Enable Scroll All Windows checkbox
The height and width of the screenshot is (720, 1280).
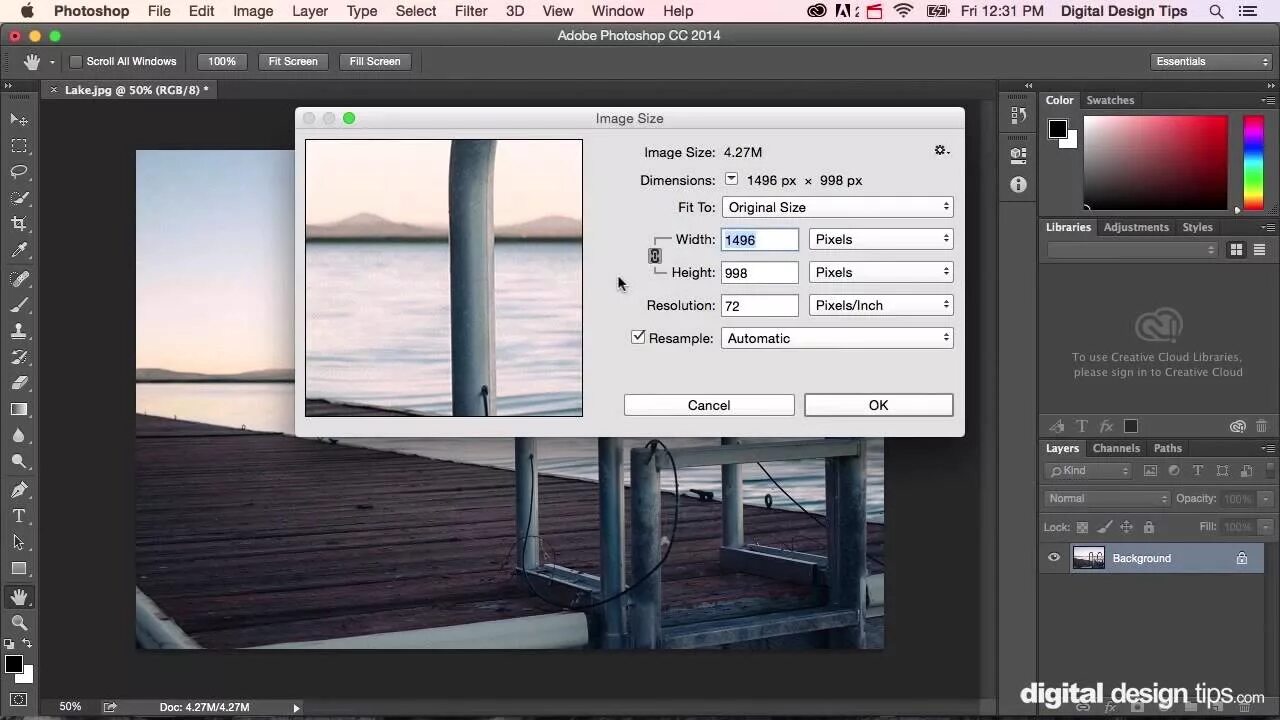point(76,61)
